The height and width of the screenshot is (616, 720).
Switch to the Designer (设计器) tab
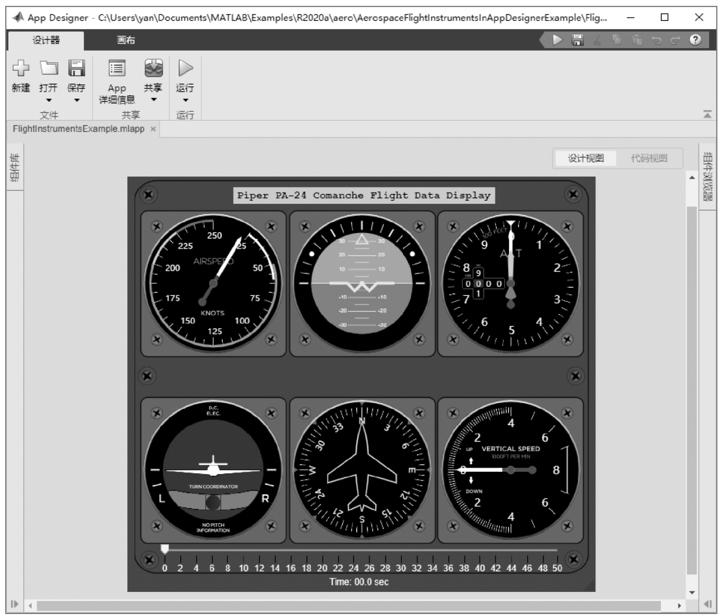[46, 40]
